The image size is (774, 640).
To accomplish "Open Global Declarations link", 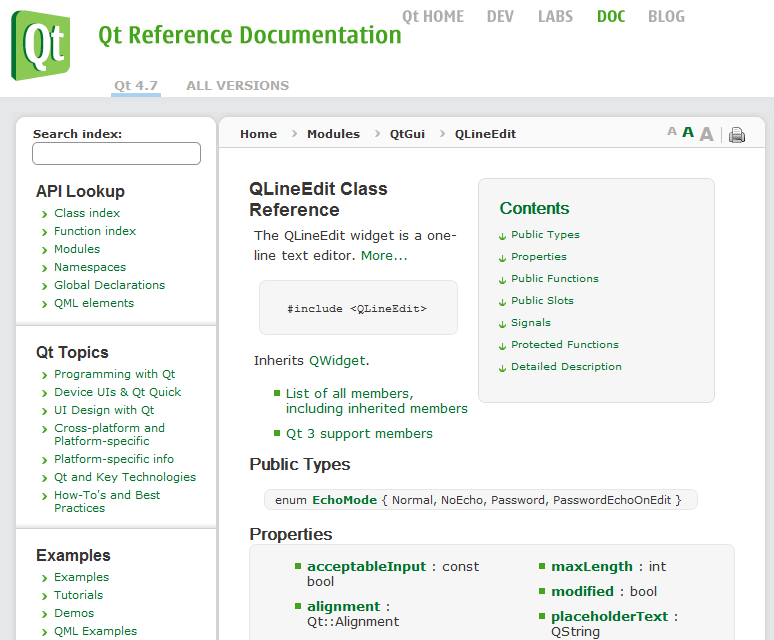I will (110, 285).
